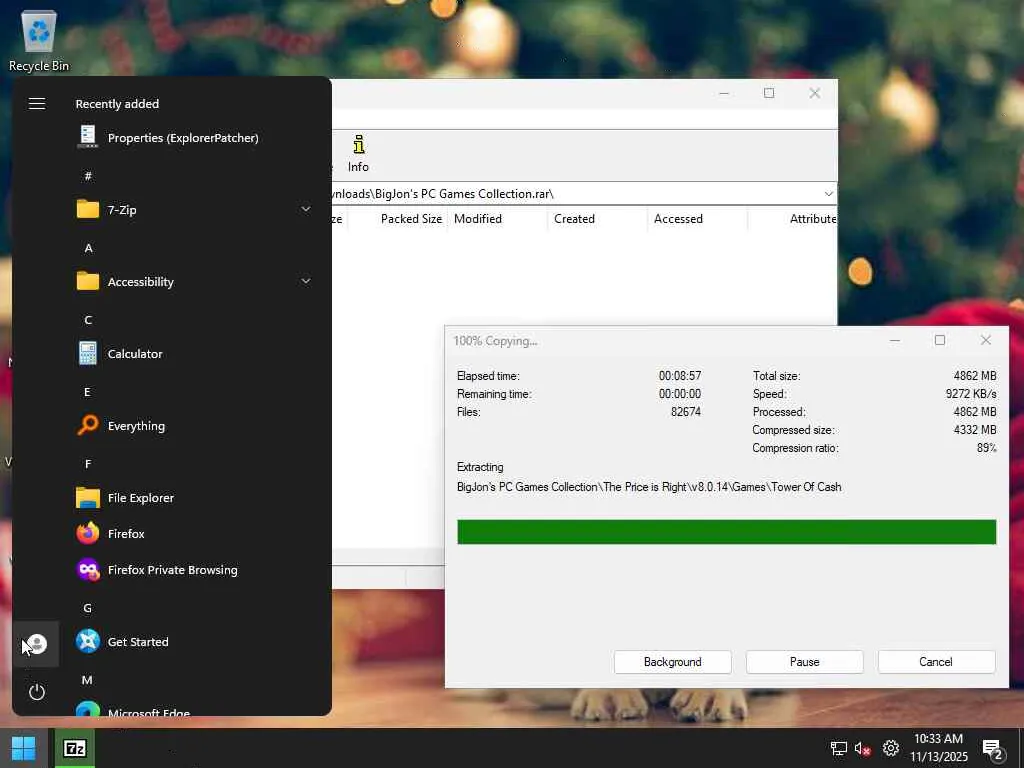Send extraction to Background
The width and height of the screenshot is (1024, 768).
pyautogui.click(x=673, y=662)
